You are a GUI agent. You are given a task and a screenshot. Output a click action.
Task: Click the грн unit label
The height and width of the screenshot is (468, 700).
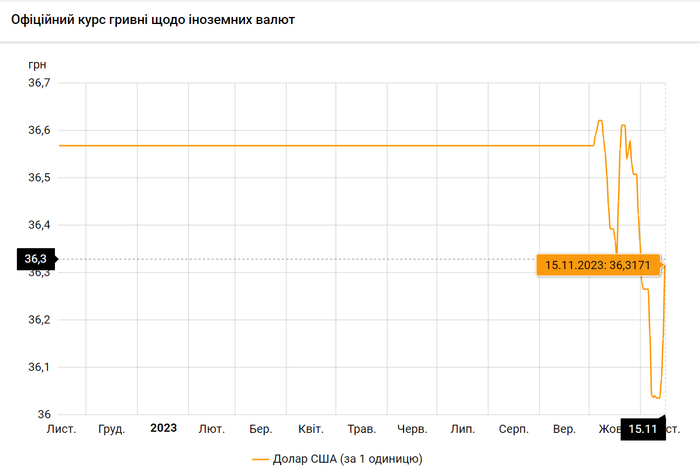[38, 65]
